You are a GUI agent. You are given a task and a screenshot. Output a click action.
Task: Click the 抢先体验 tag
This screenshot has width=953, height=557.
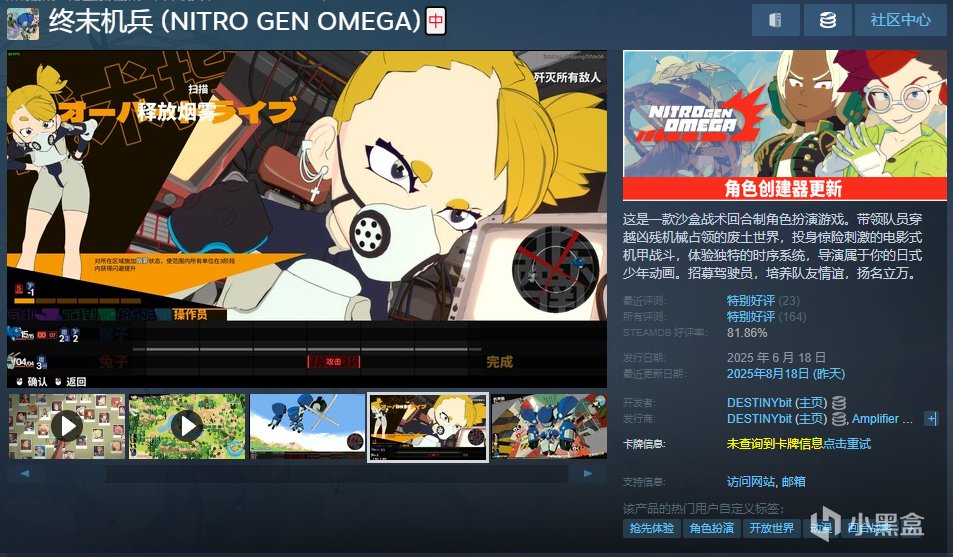tap(652, 528)
